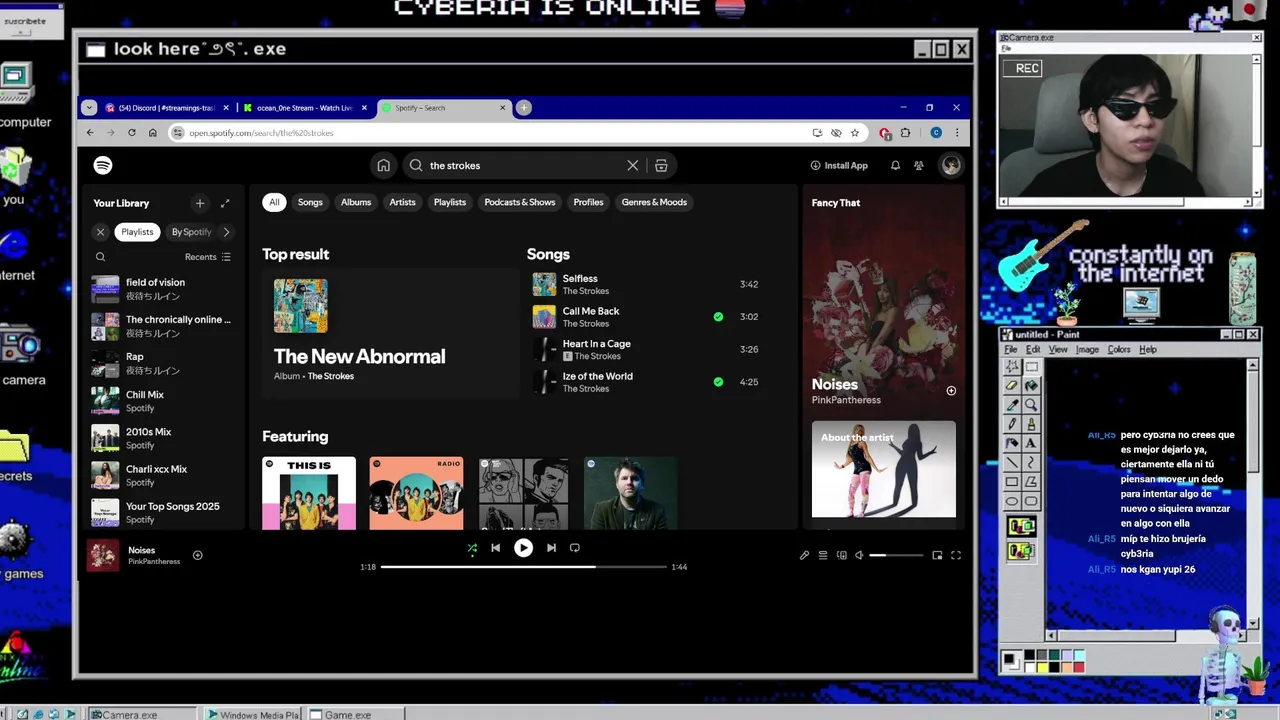Toggle the By Spotify filter chip
The height and width of the screenshot is (720, 1280).
point(190,232)
